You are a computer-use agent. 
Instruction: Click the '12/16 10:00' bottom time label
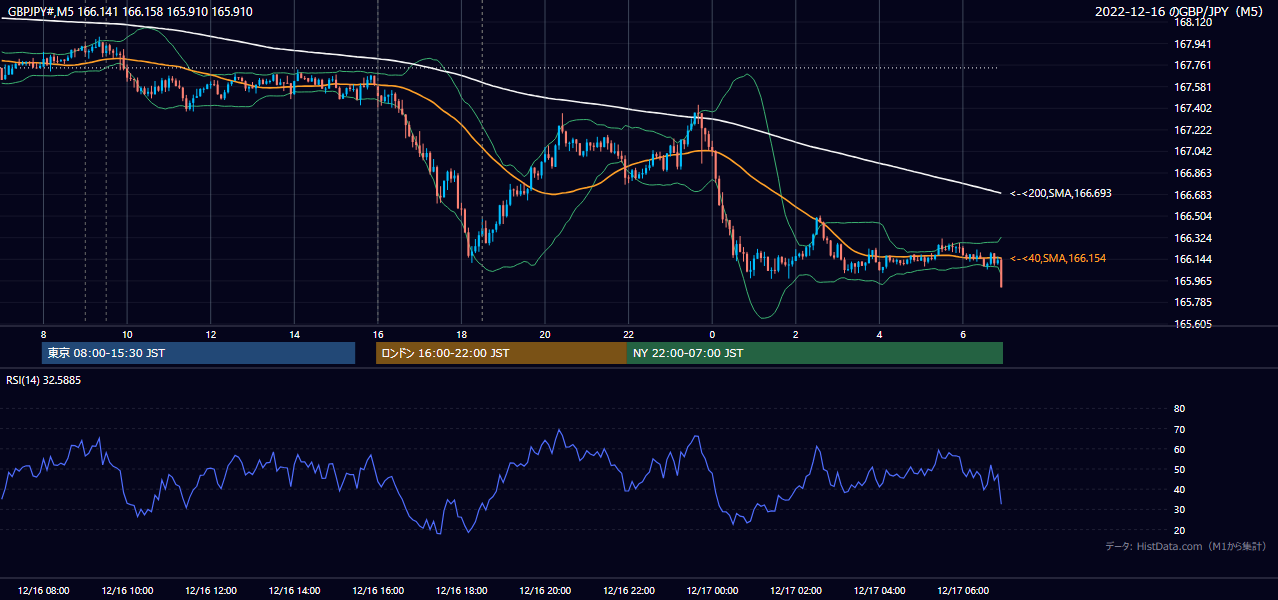click(127, 591)
